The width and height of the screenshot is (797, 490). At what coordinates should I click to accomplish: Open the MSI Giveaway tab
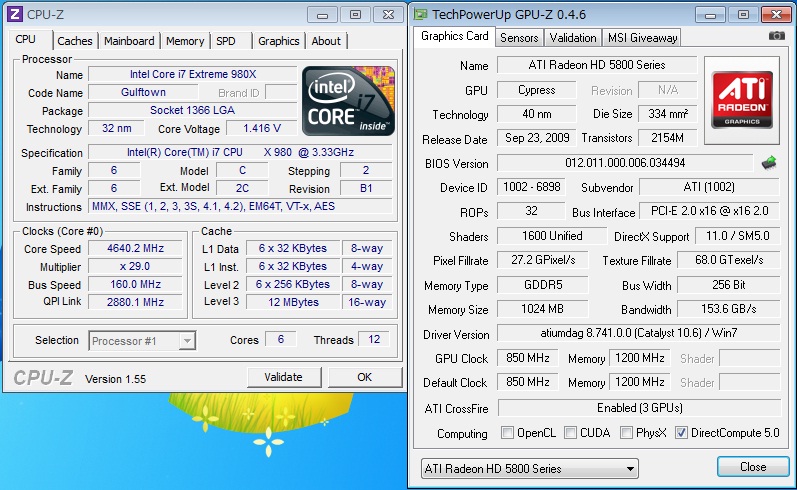point(642,38)
